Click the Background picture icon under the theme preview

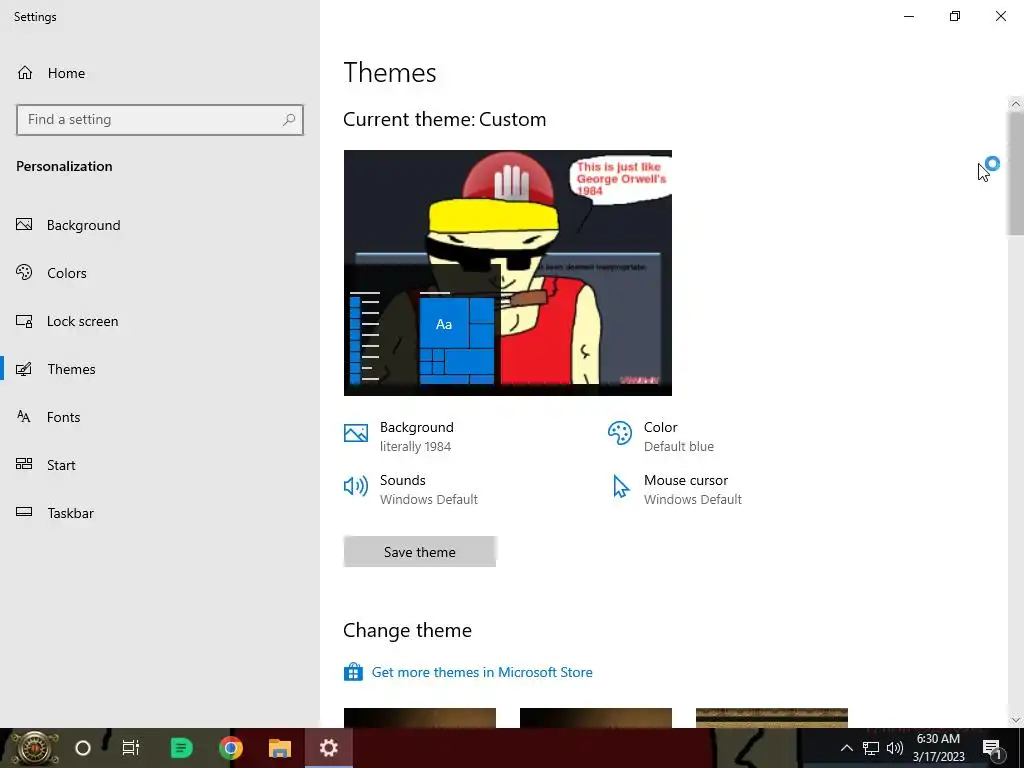[x=356, y=433]
